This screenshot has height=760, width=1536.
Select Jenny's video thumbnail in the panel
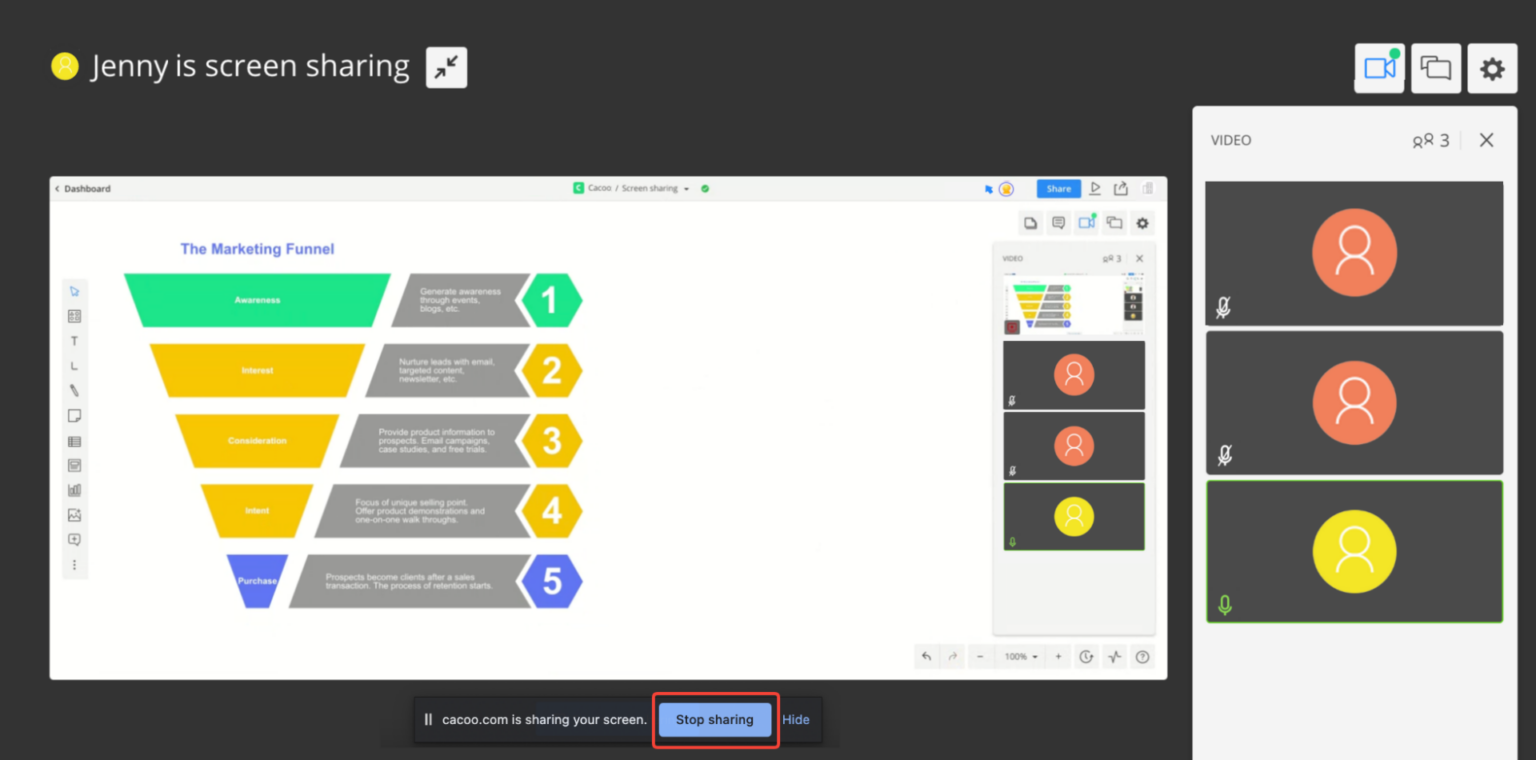1354,551
